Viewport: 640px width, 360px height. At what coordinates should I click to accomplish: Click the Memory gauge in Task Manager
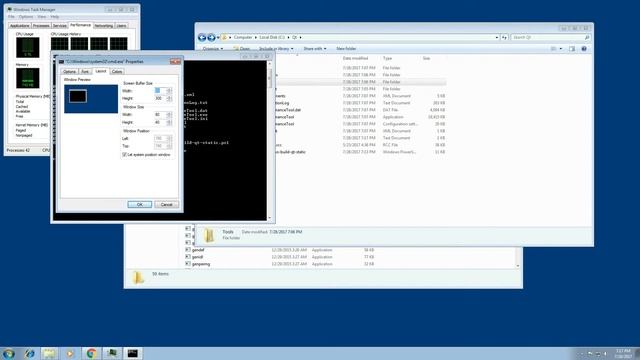(28, 78)
